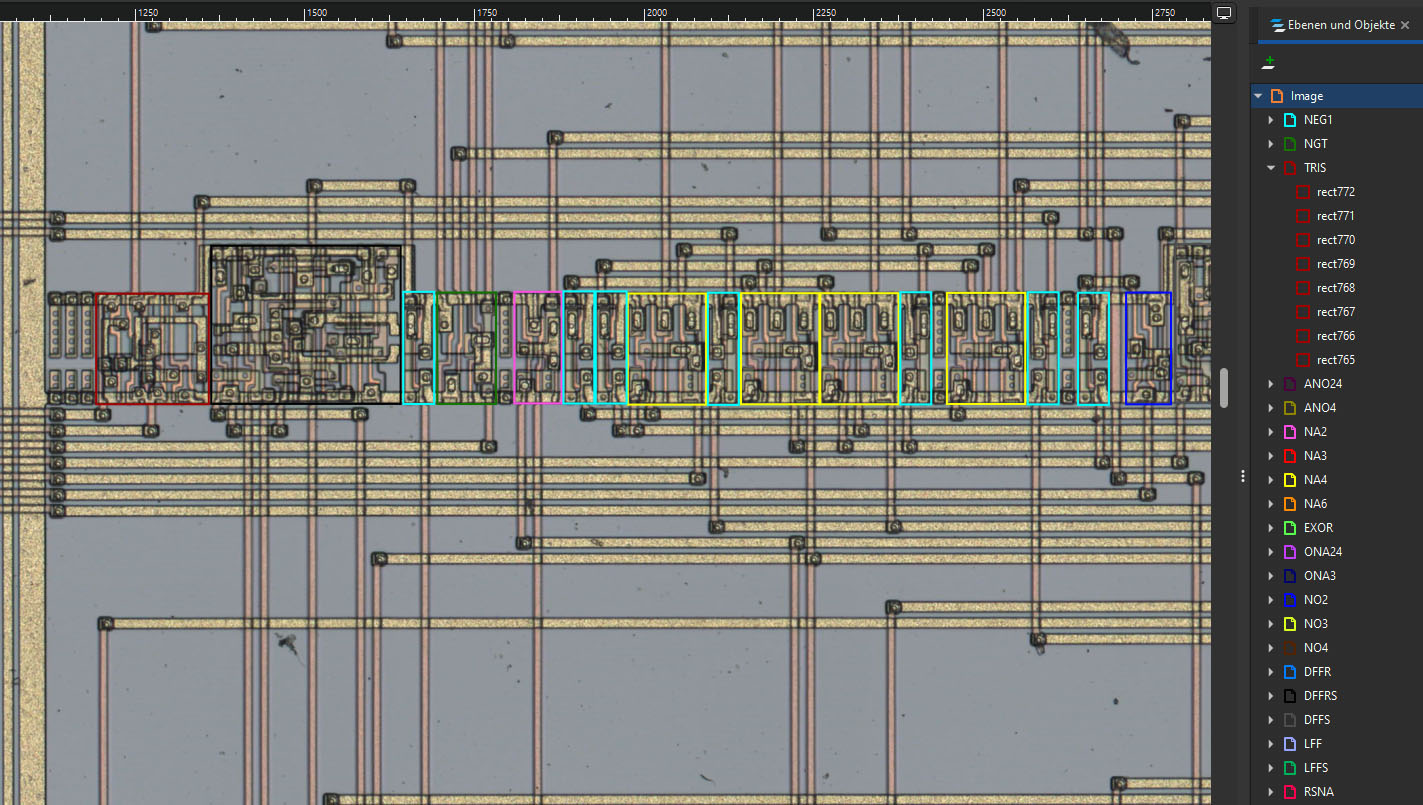Viewport: 1423px width, 805px height.
Task: Expand the LFFS layer entry
Action: pos(1270,767)
